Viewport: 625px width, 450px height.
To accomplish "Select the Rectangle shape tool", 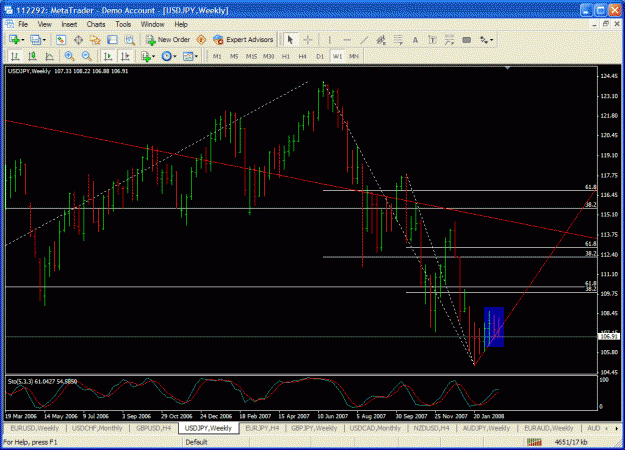I will click(467, 40).
